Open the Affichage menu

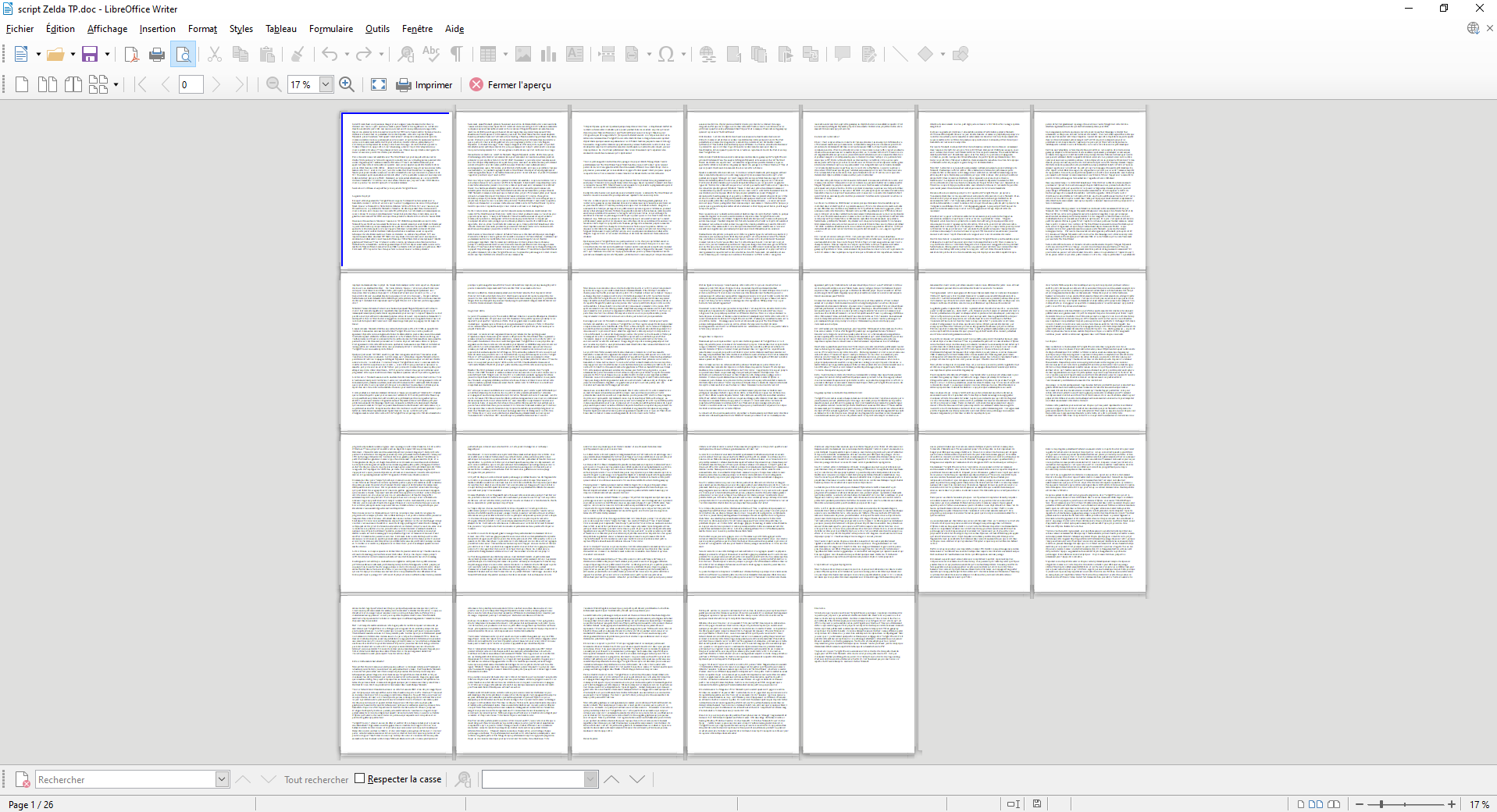107,29
